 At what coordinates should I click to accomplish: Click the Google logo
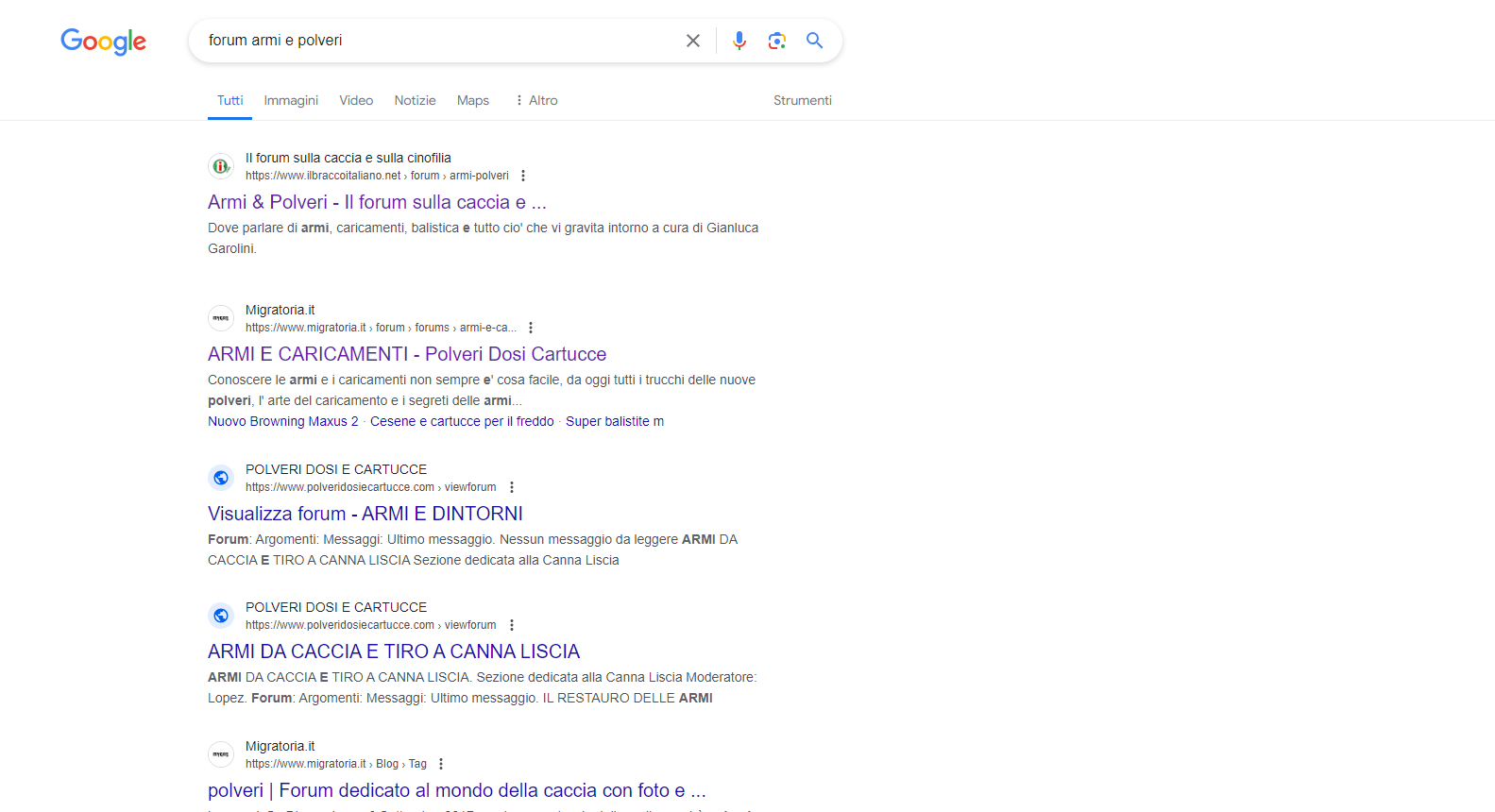103,41
